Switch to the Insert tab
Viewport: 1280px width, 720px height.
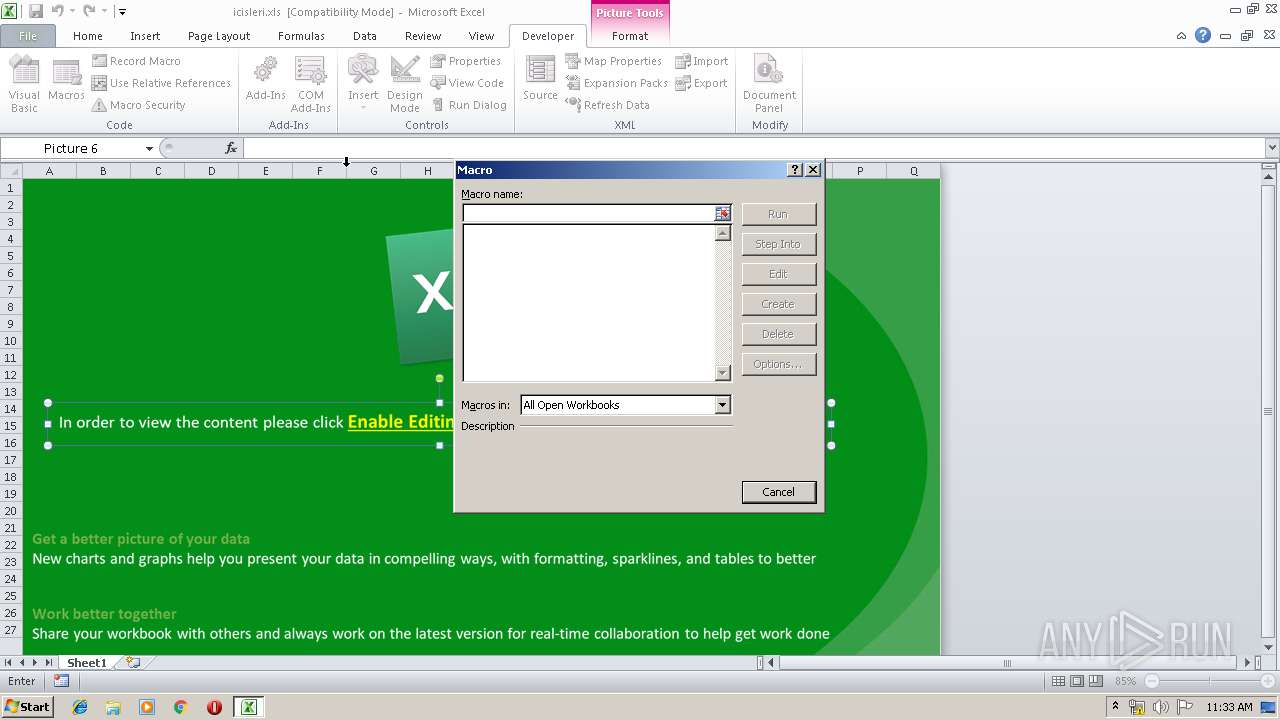145,36
